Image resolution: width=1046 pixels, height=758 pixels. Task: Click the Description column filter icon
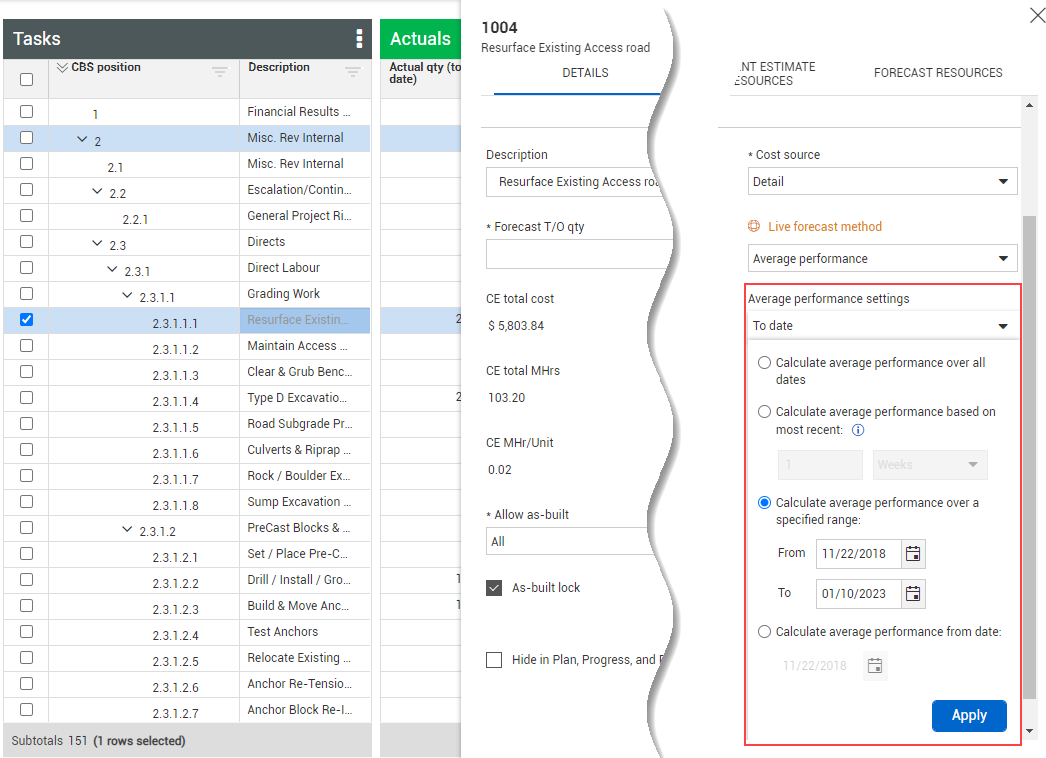352,72
